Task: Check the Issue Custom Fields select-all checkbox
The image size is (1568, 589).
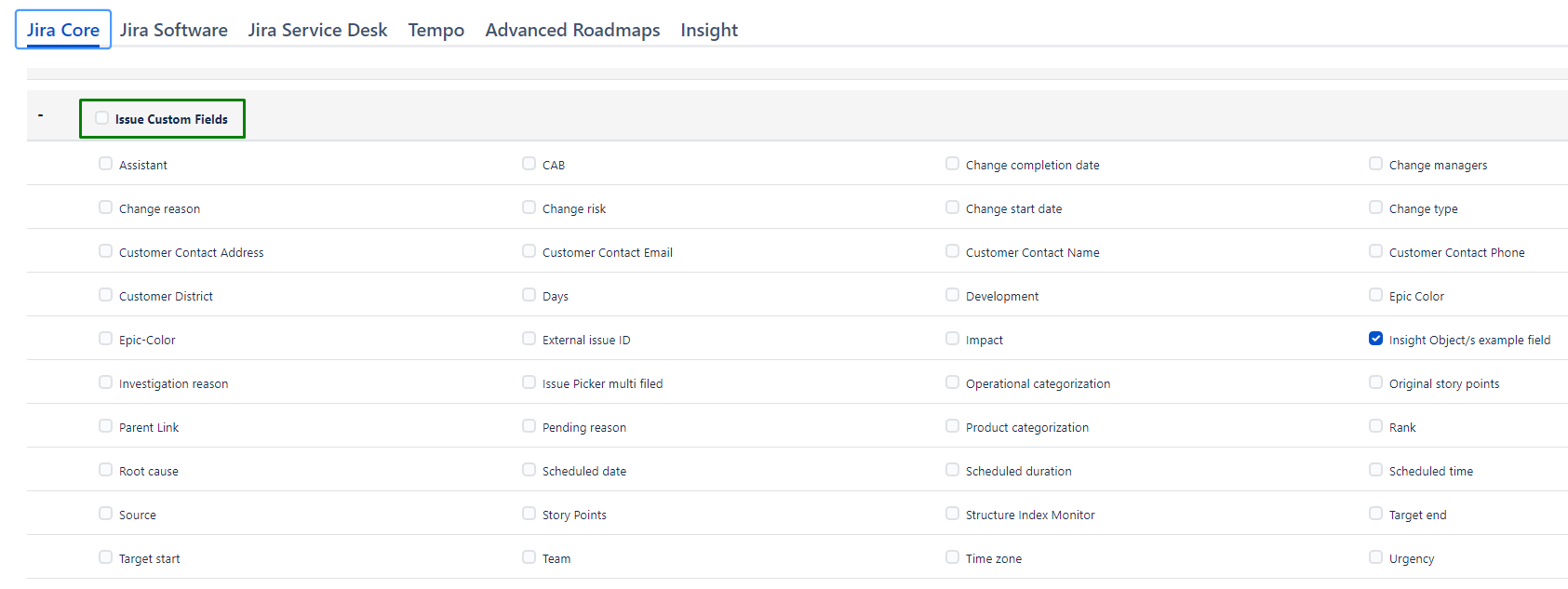Action: 102,118
